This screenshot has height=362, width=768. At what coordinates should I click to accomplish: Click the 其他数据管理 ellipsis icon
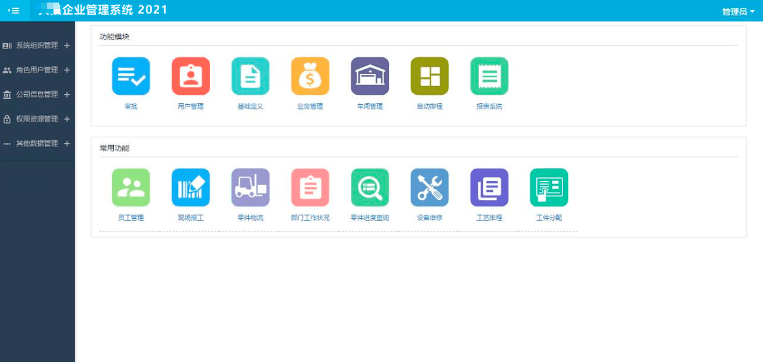[7, 144]
